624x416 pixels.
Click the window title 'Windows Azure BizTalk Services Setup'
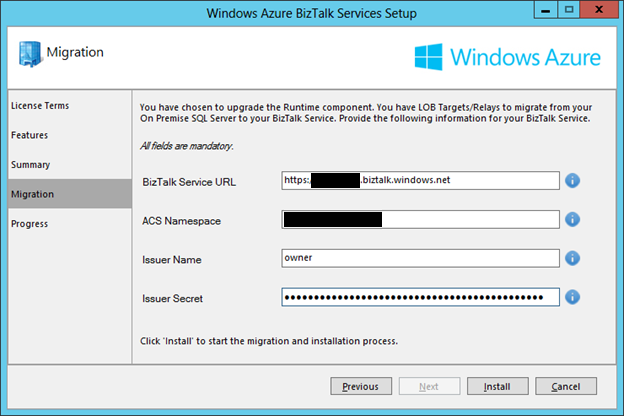[312, 13]
